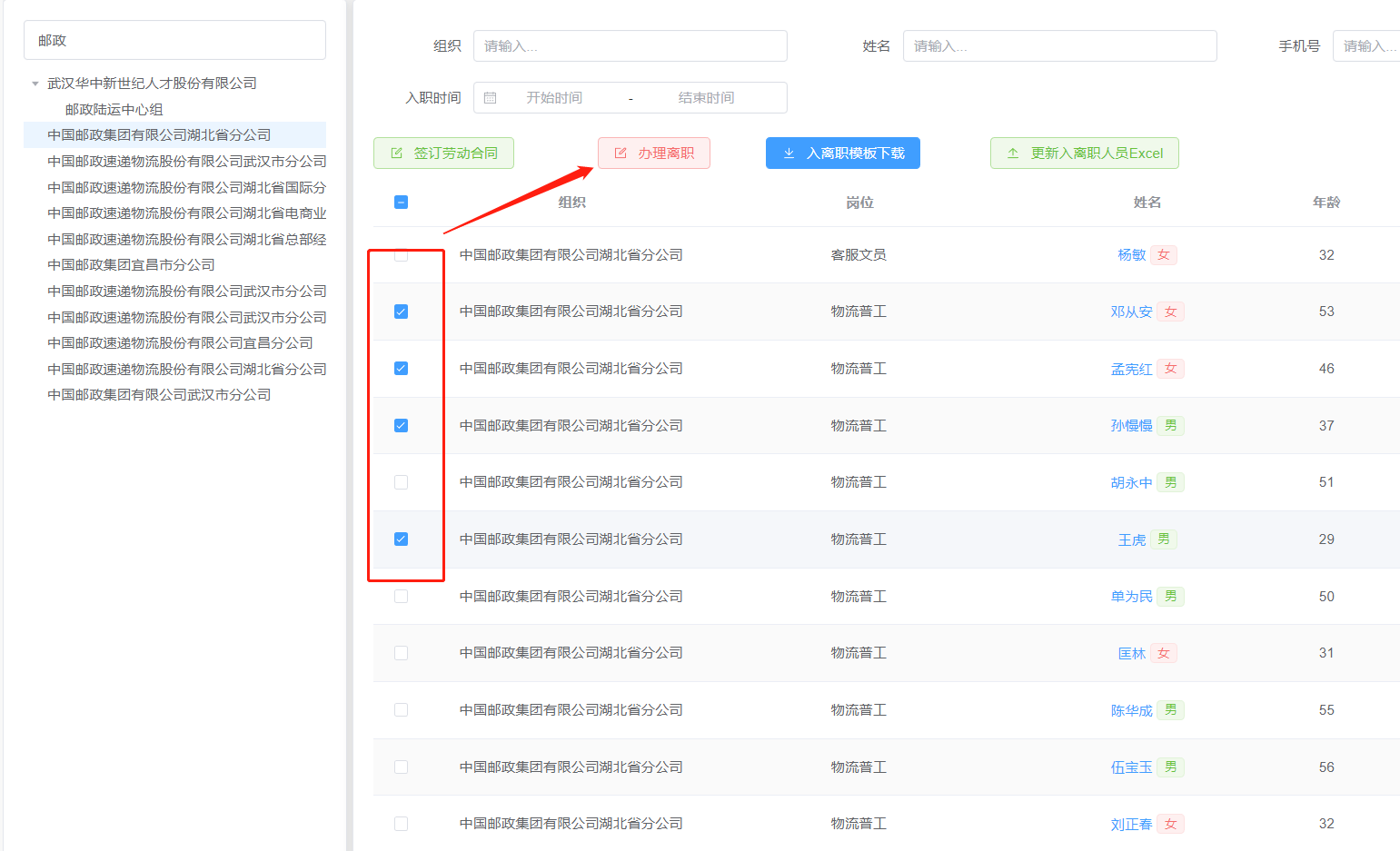Open employee 单为民's profile link

point(1131,597)
